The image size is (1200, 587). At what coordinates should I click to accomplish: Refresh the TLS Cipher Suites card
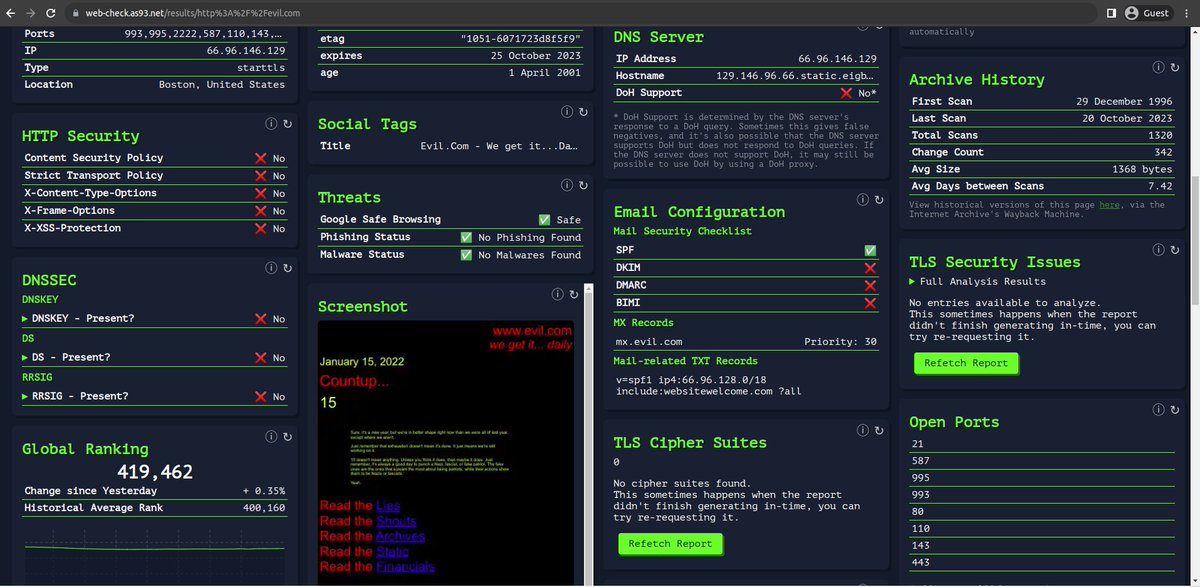pos(880,429)
